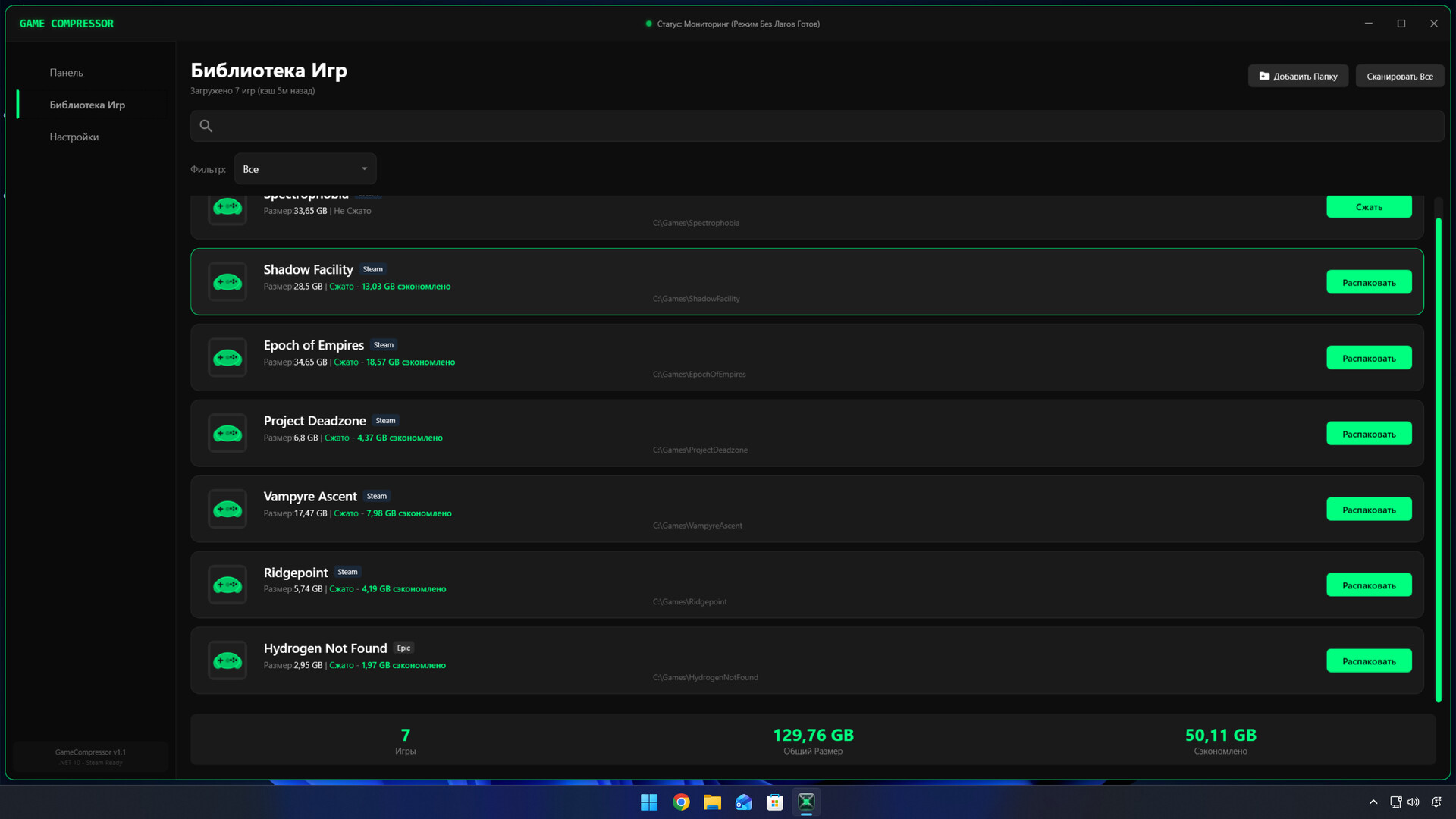Click the Vampyre Ascent controller icon

click(227, 510)
